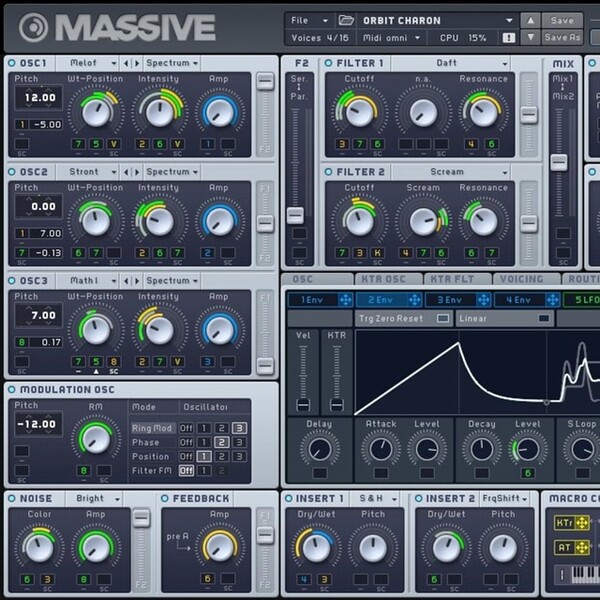Open the preset browser folder icon

(346, 20)
